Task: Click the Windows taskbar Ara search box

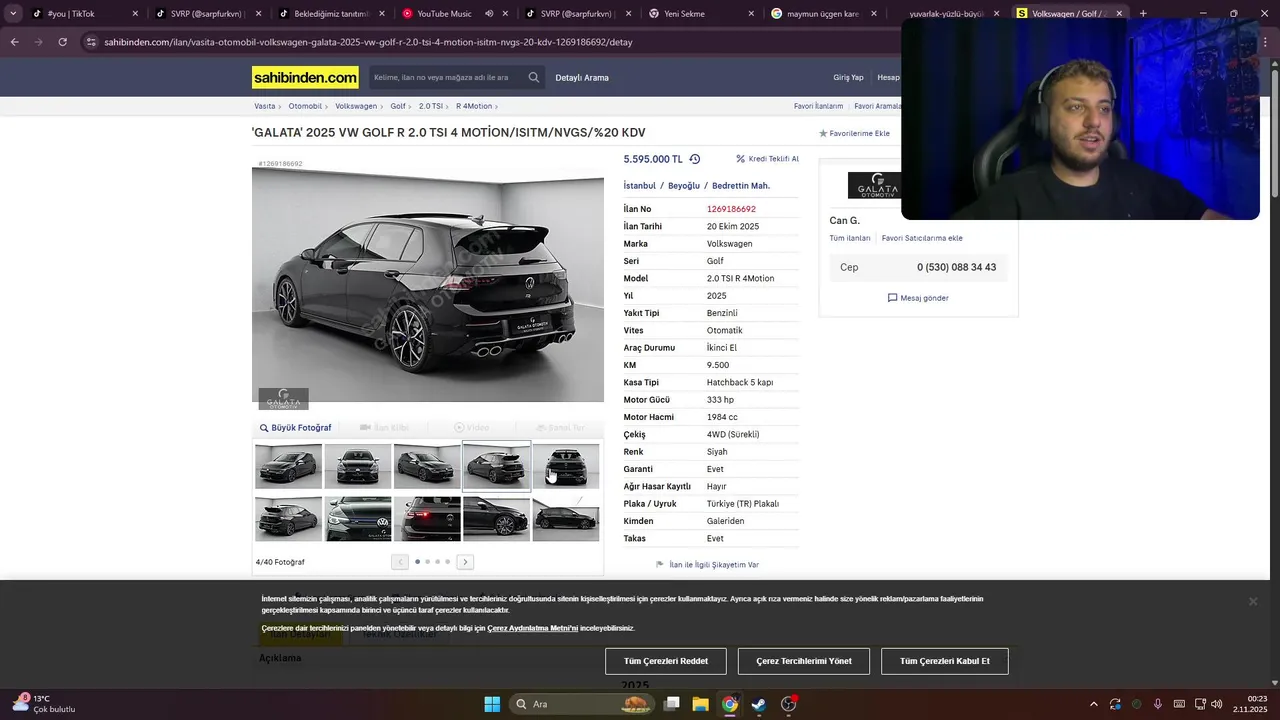Action: tap(582, 704)
